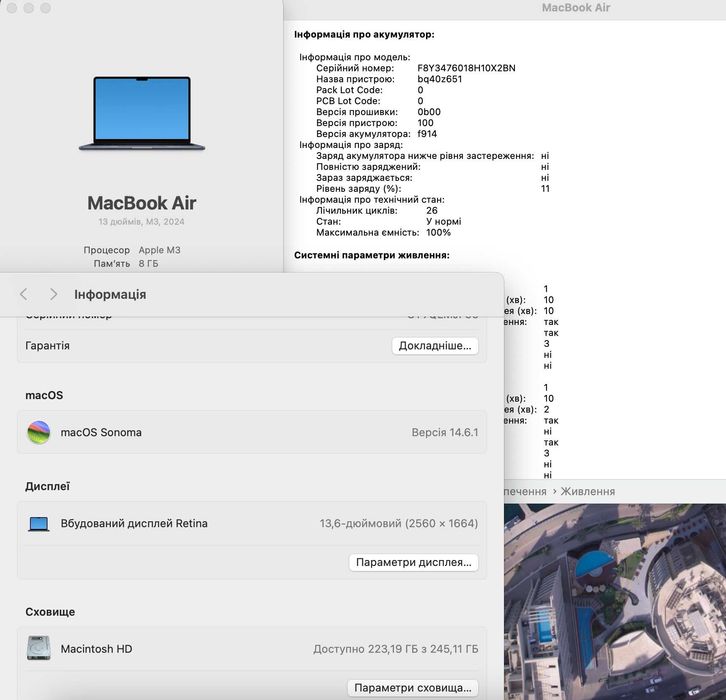Click the back arrow in the Інформація window
This screenshot has height=700, width=726.
[x=24, y=294]
